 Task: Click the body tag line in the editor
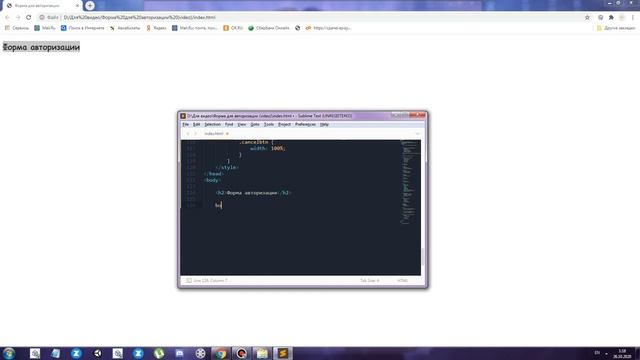point(213,180)
